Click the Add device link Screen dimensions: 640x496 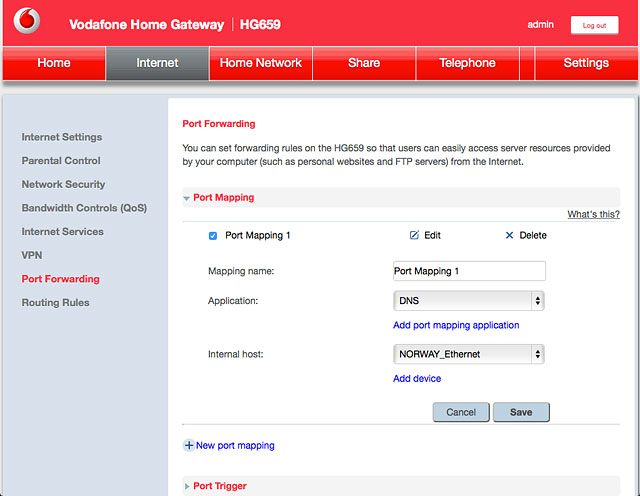[417, 378]
